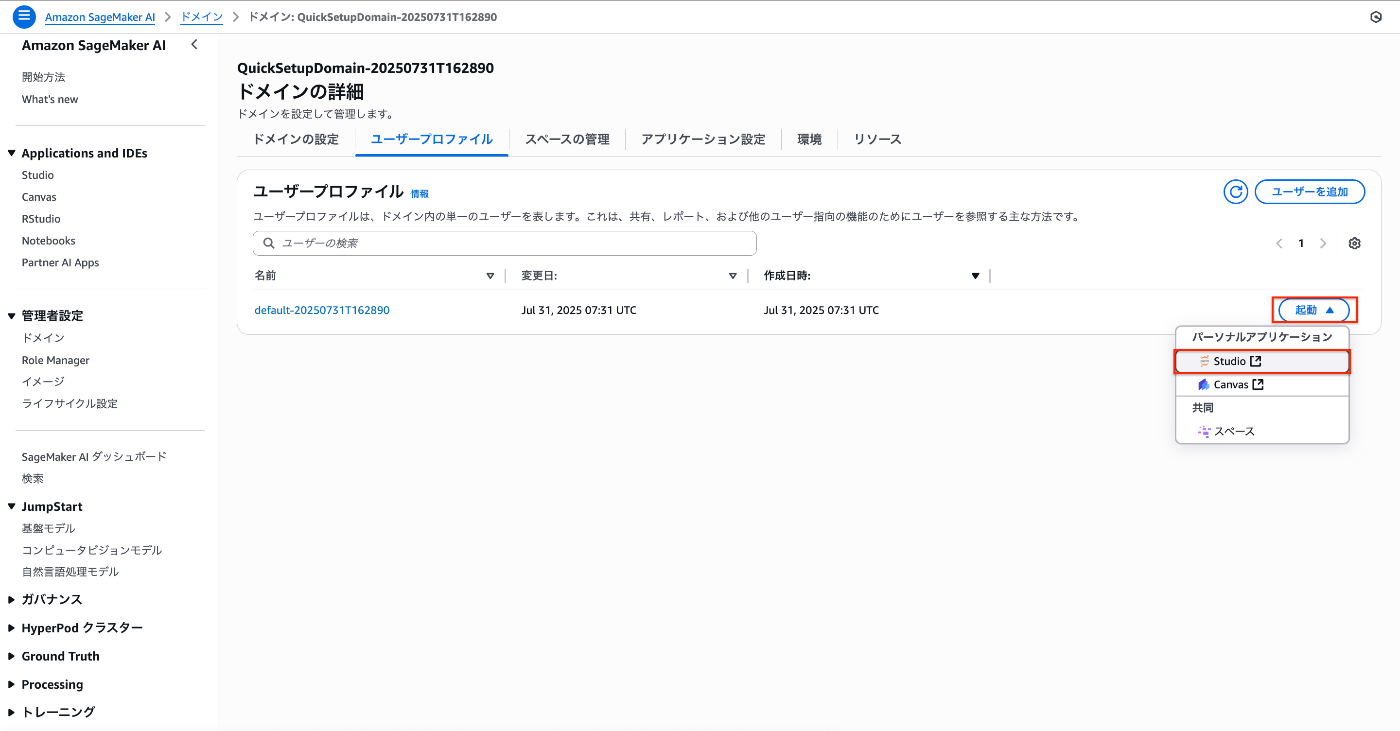The image size is (1400, 731).
Task: Open table preferences gear icon
Action: click(x=1355, y=243)
